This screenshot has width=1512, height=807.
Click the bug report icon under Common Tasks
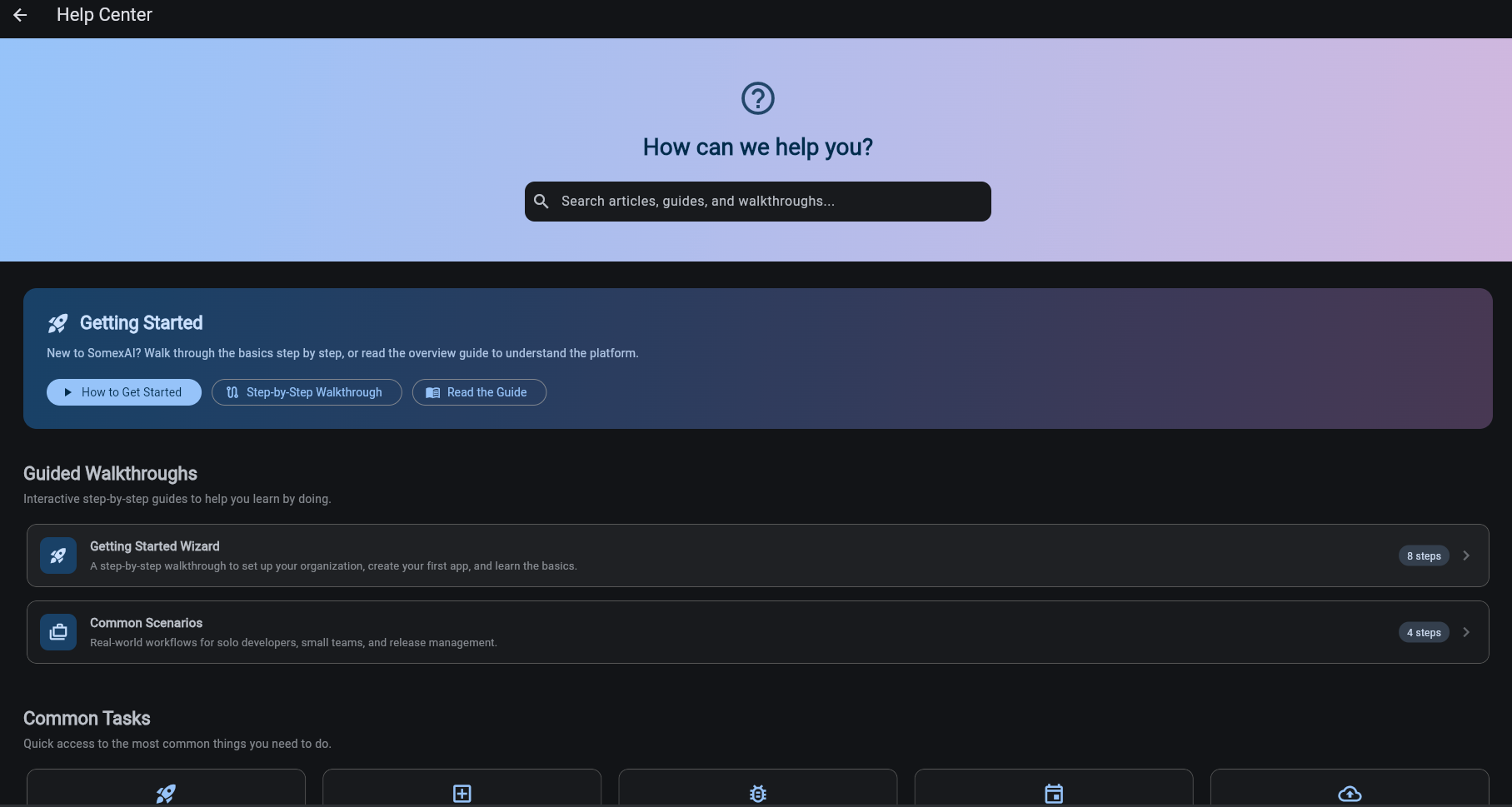point(757,793)
